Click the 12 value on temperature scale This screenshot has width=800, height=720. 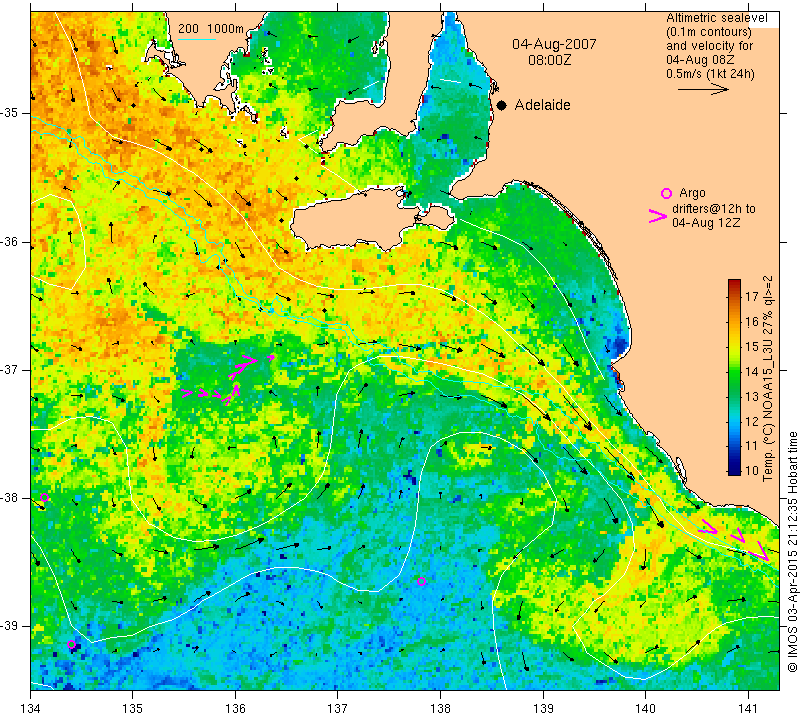pos(752,421)
